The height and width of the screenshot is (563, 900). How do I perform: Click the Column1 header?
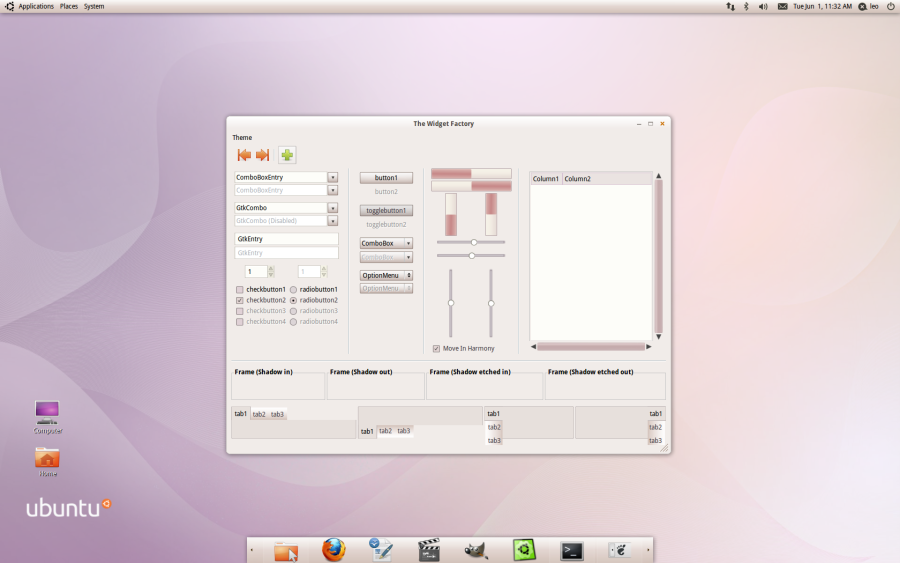point(546,179)
